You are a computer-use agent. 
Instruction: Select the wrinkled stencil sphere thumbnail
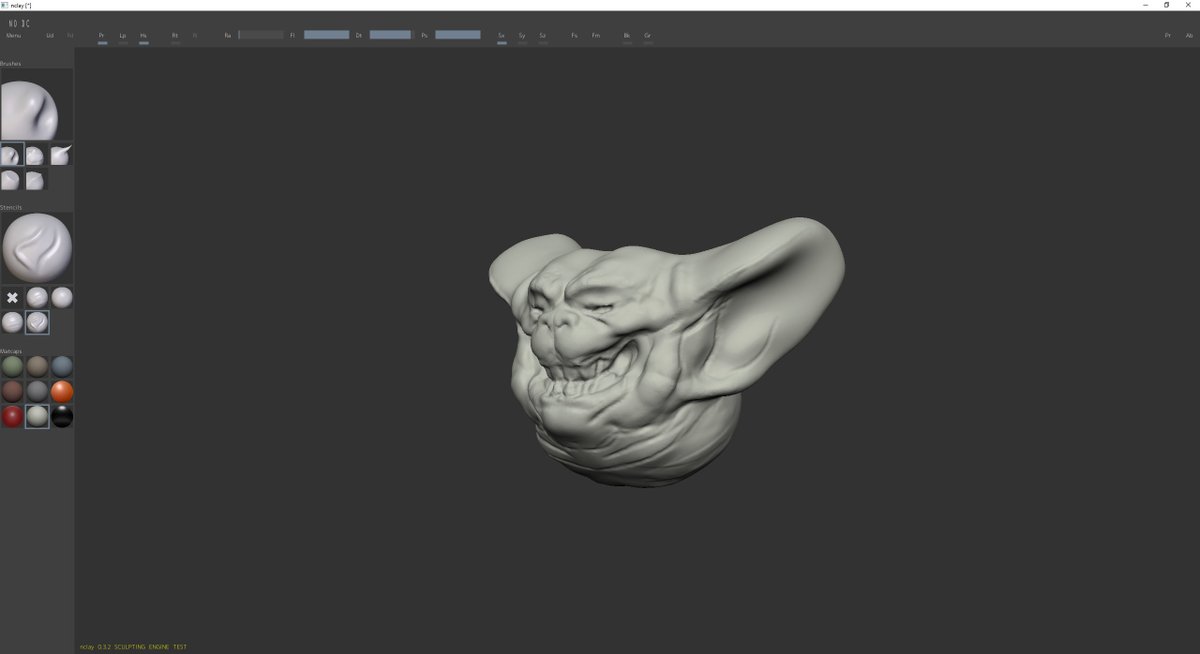[x=37, y=297]
